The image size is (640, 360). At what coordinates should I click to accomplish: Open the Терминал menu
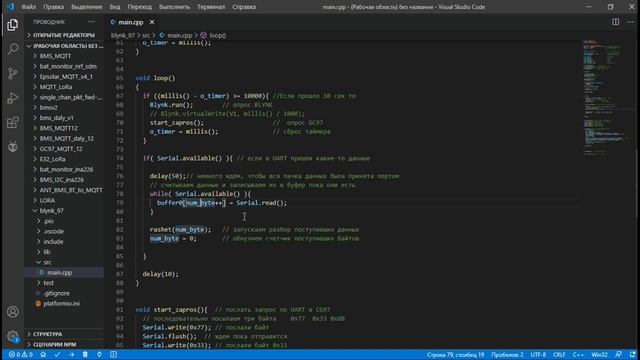[211, 7]
